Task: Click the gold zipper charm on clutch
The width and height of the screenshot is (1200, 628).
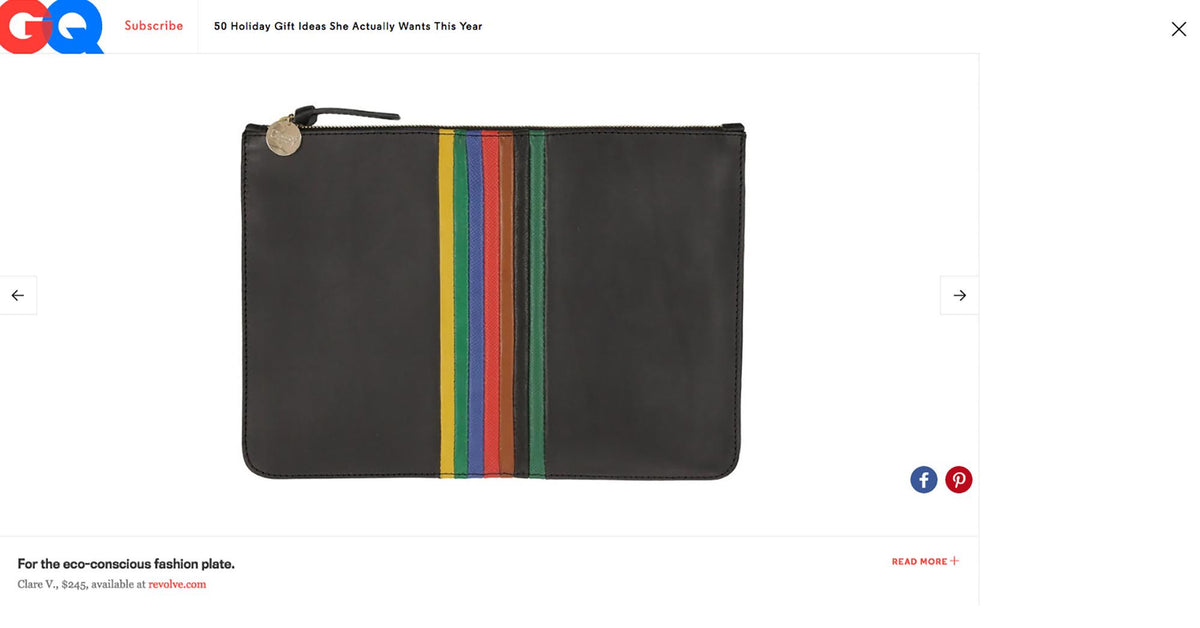Action: (x=284, y=137)
